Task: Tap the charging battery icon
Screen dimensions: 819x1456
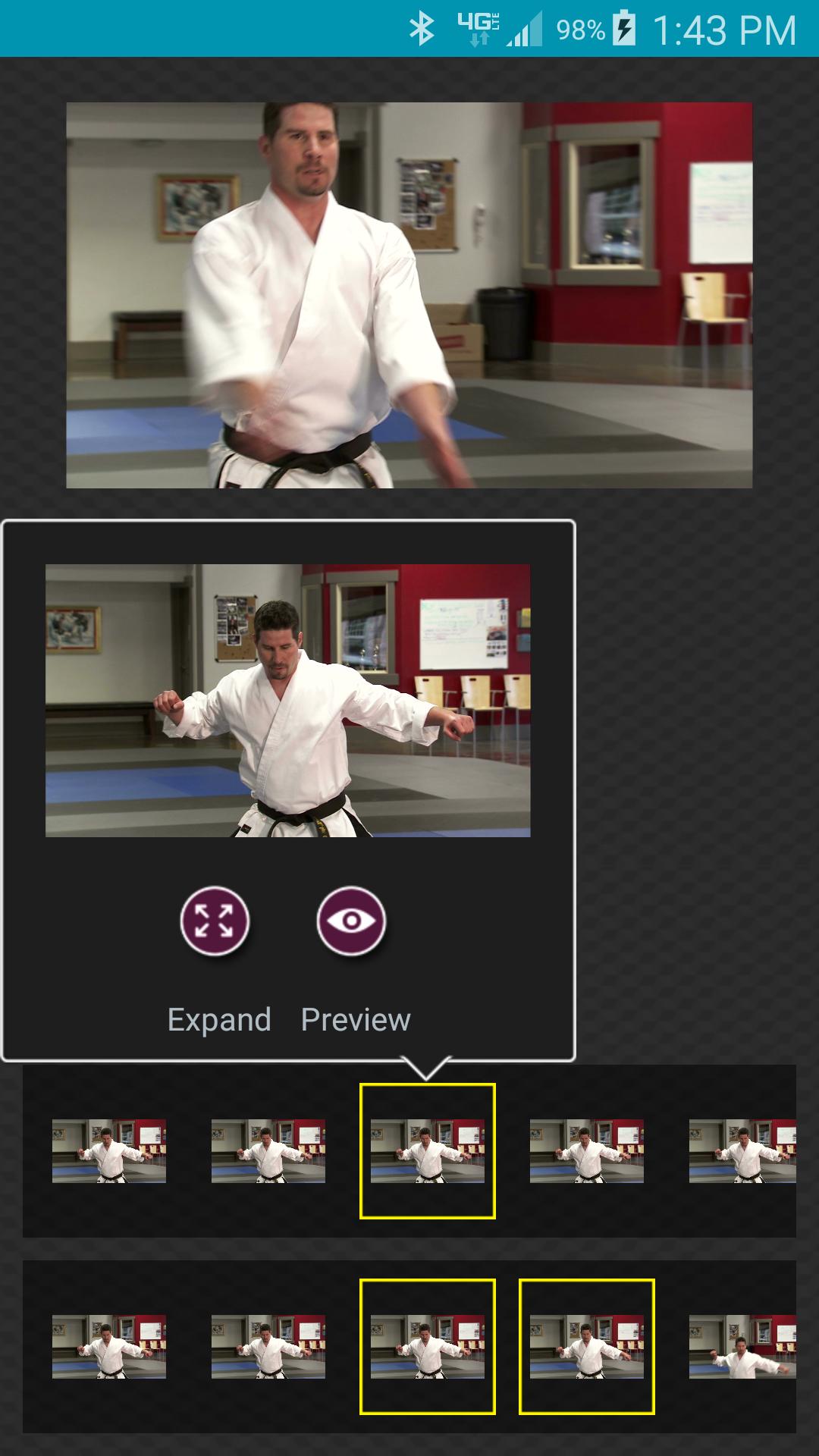Action: click(624, 29)
